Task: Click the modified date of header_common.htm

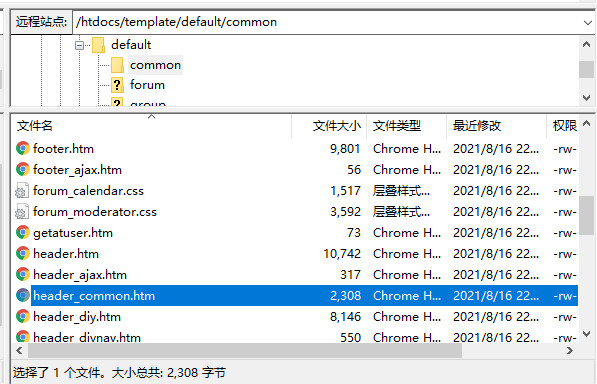Action: coord(496,296)
